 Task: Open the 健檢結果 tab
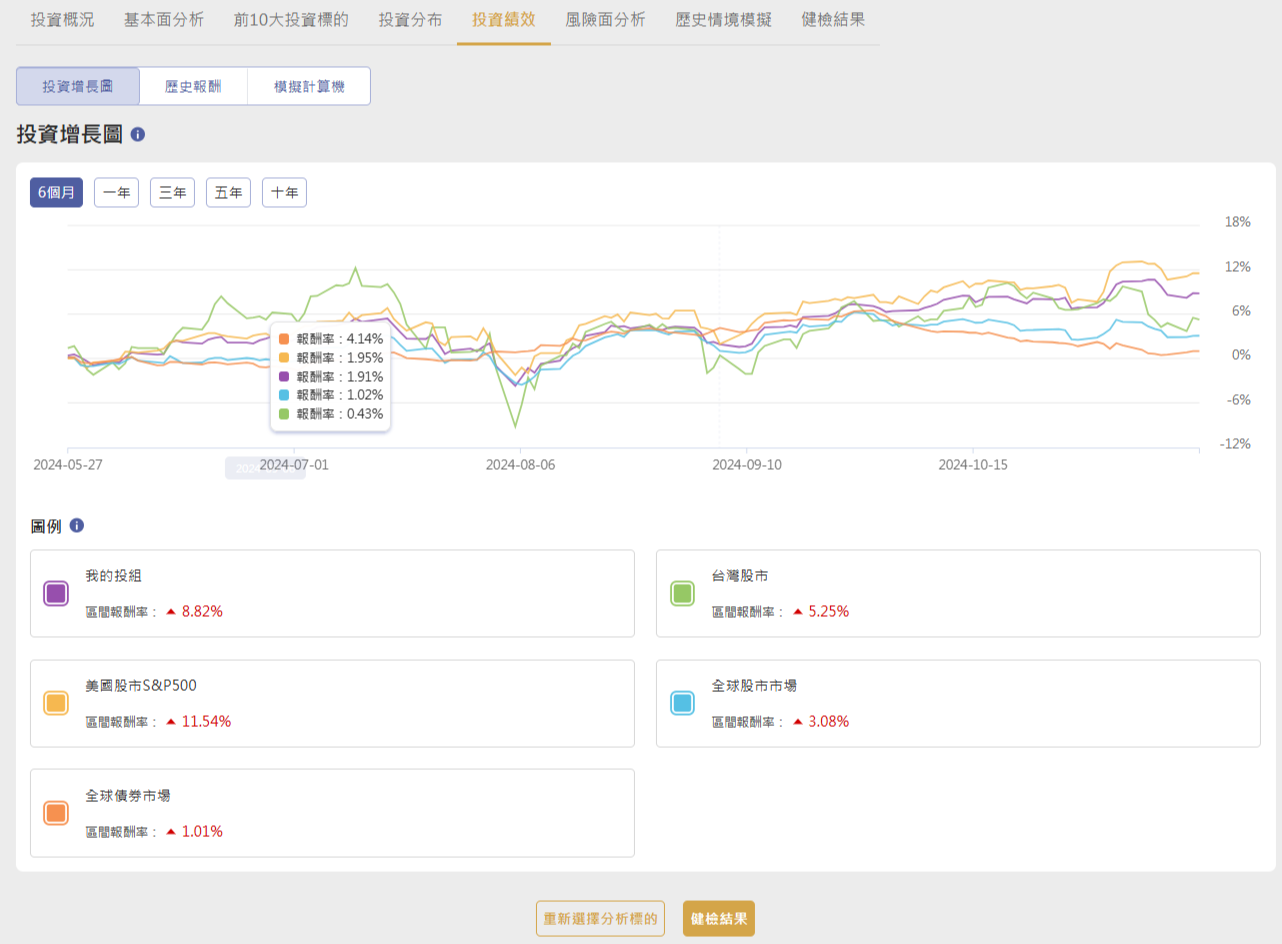pyautogui.click(x=833, y=20)
